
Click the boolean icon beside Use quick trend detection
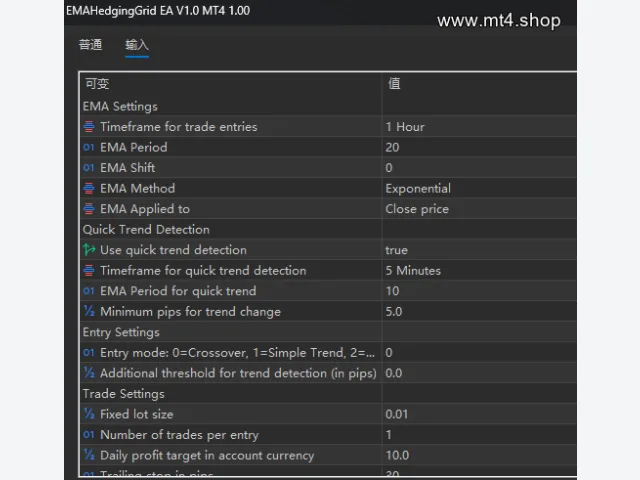click(89, 250)
